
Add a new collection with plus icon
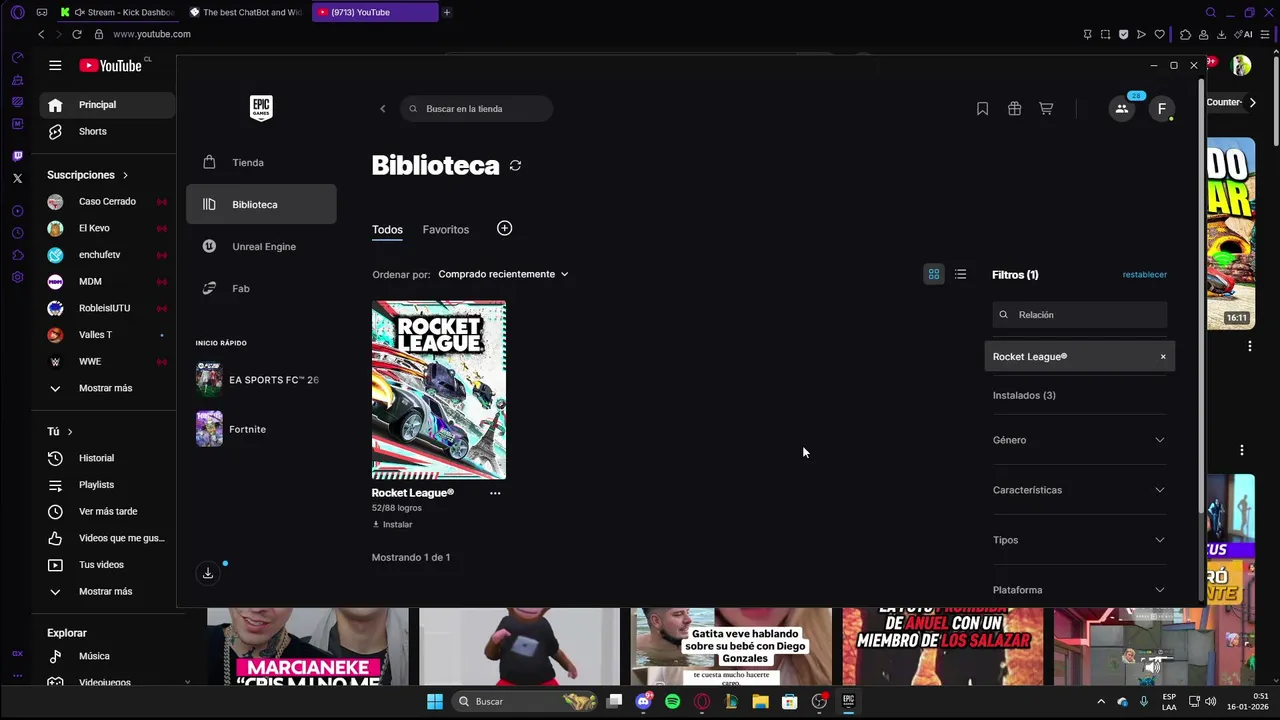504,229
